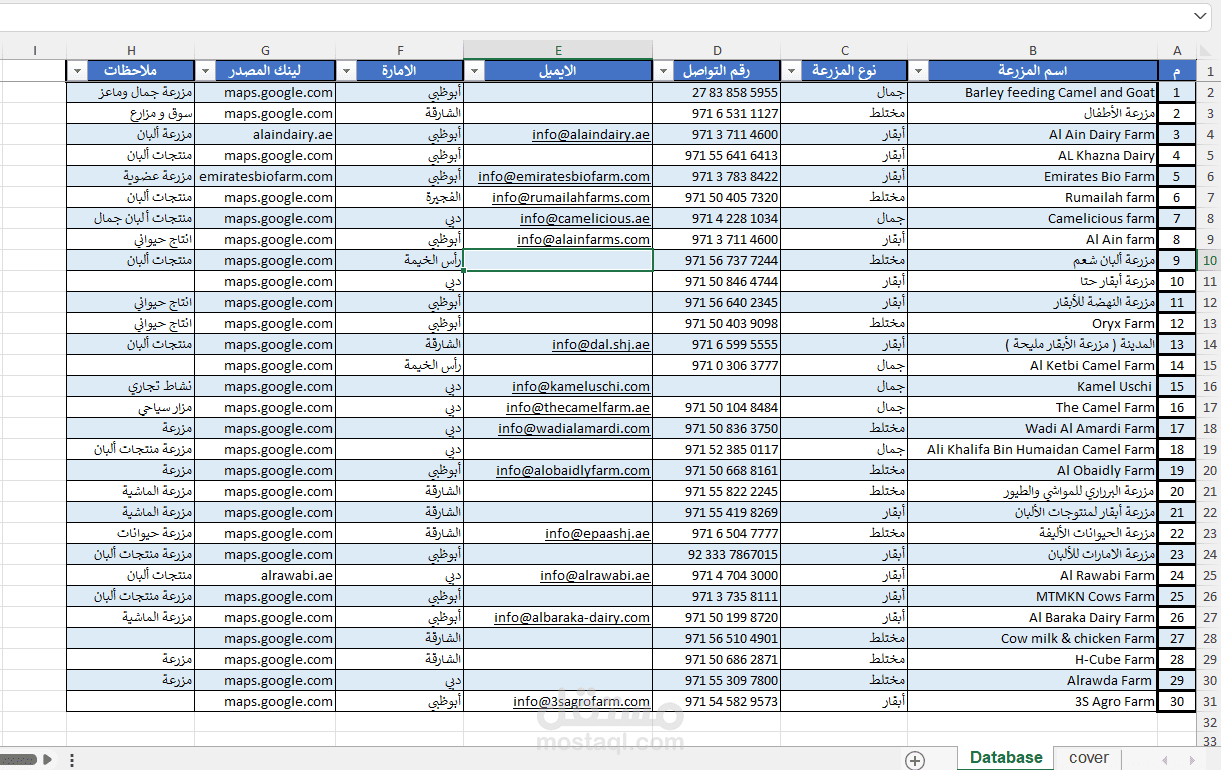Open the info@albaraka-dairy.com email link
The height and width of the screenshot is (770, 1221).
(x=572, y=617)
